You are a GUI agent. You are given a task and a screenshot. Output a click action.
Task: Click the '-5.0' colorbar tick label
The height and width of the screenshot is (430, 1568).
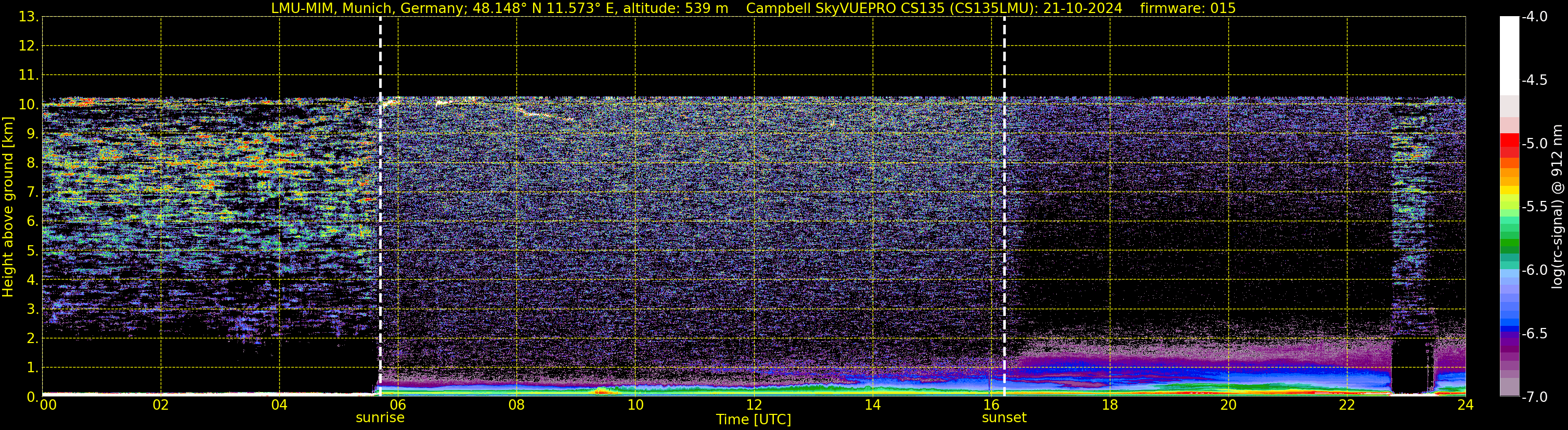[x=1535, y=144]
